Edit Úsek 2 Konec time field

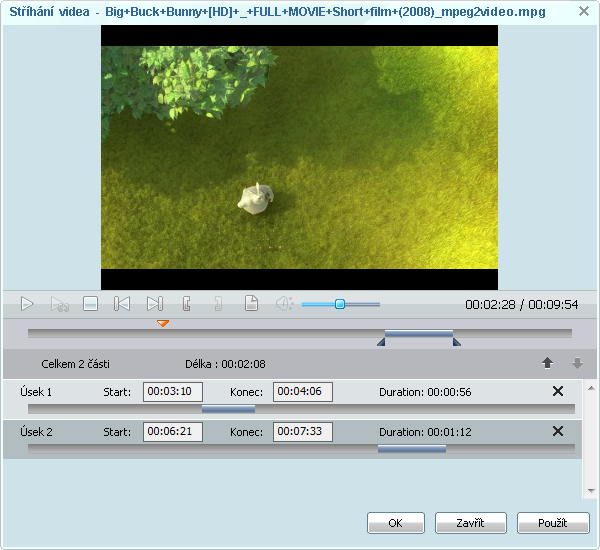(303, 432)
